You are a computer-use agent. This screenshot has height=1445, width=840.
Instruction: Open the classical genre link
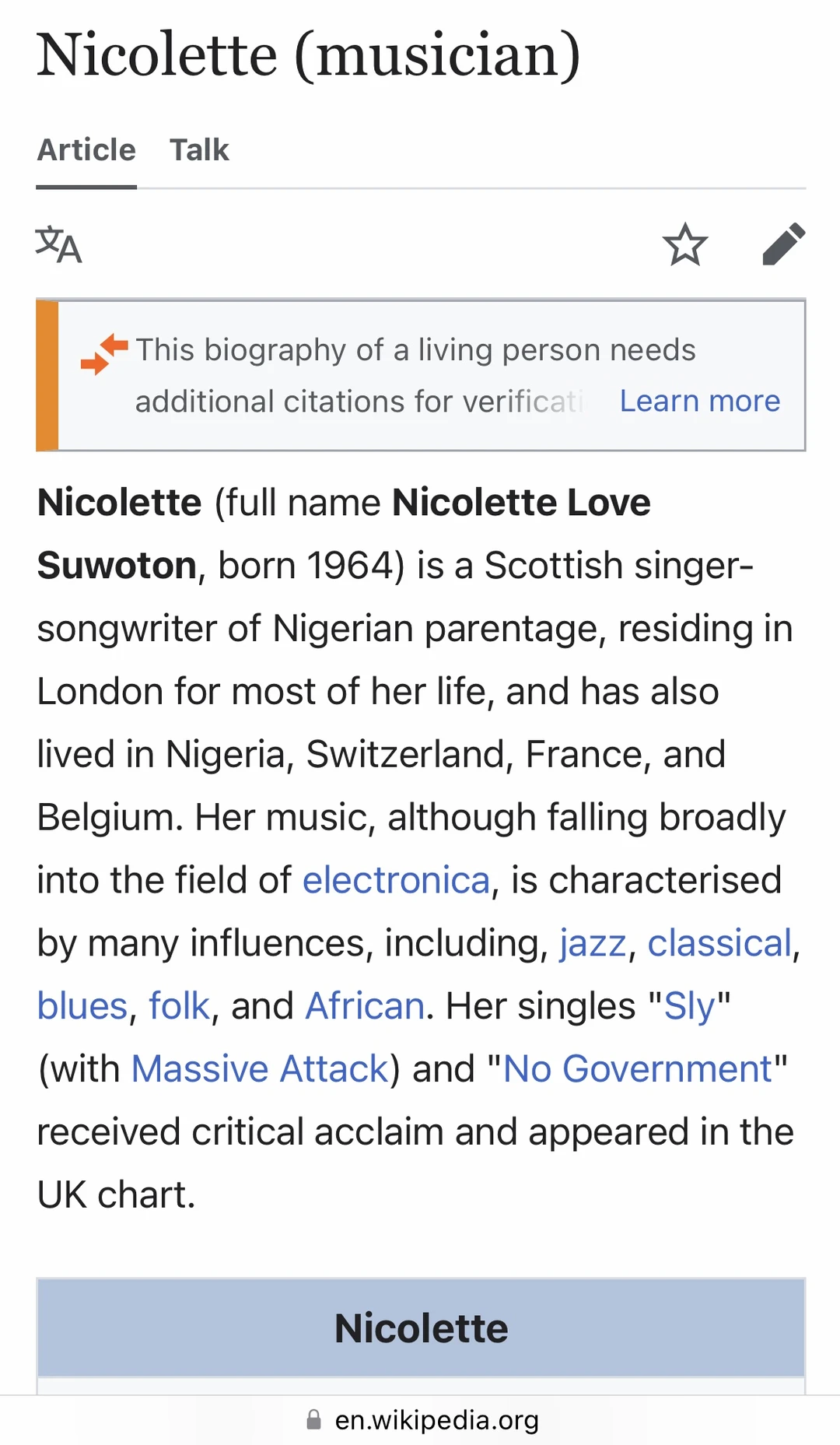point(719,943)
